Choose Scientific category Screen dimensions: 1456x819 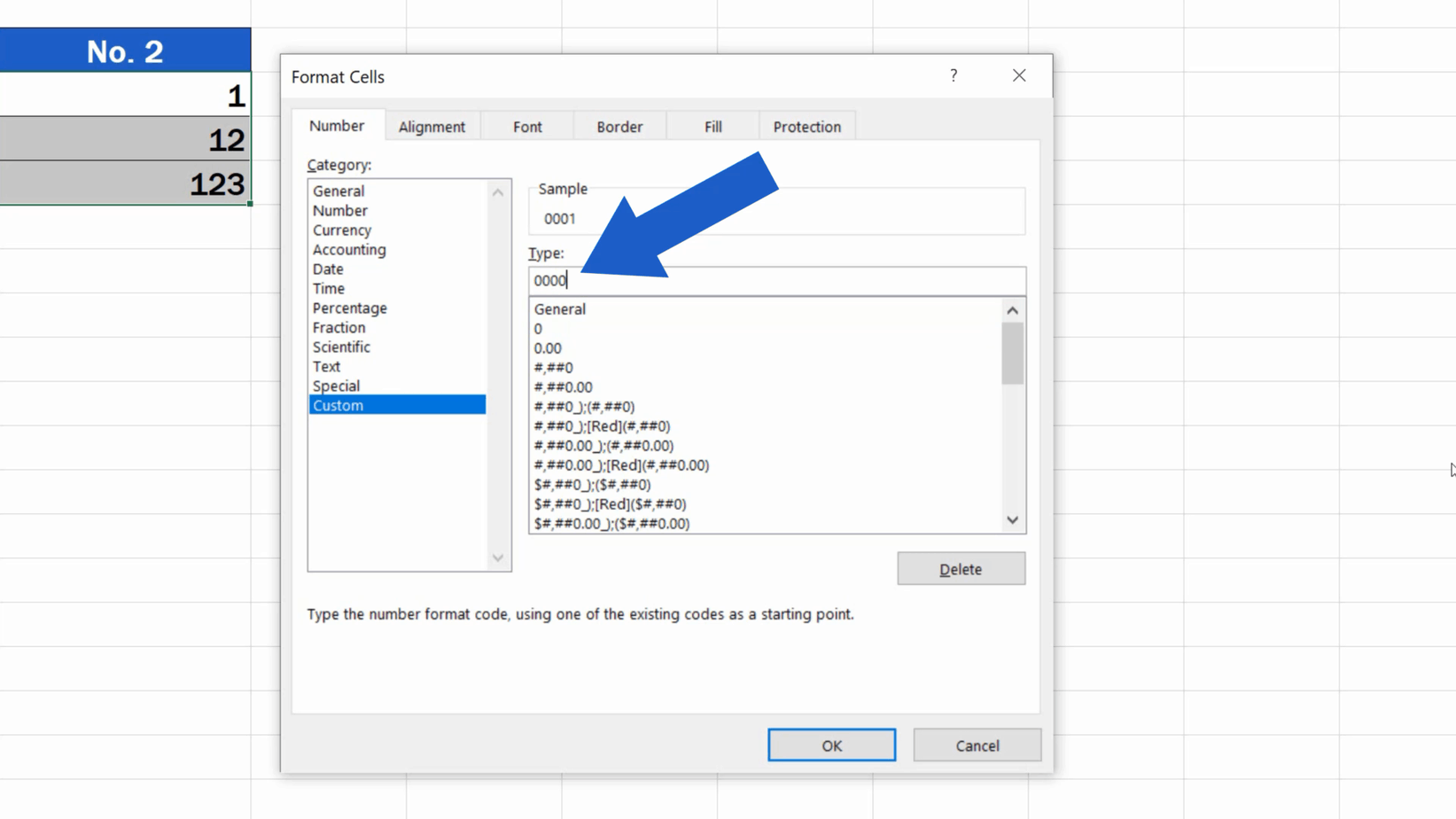pos(397,347)
